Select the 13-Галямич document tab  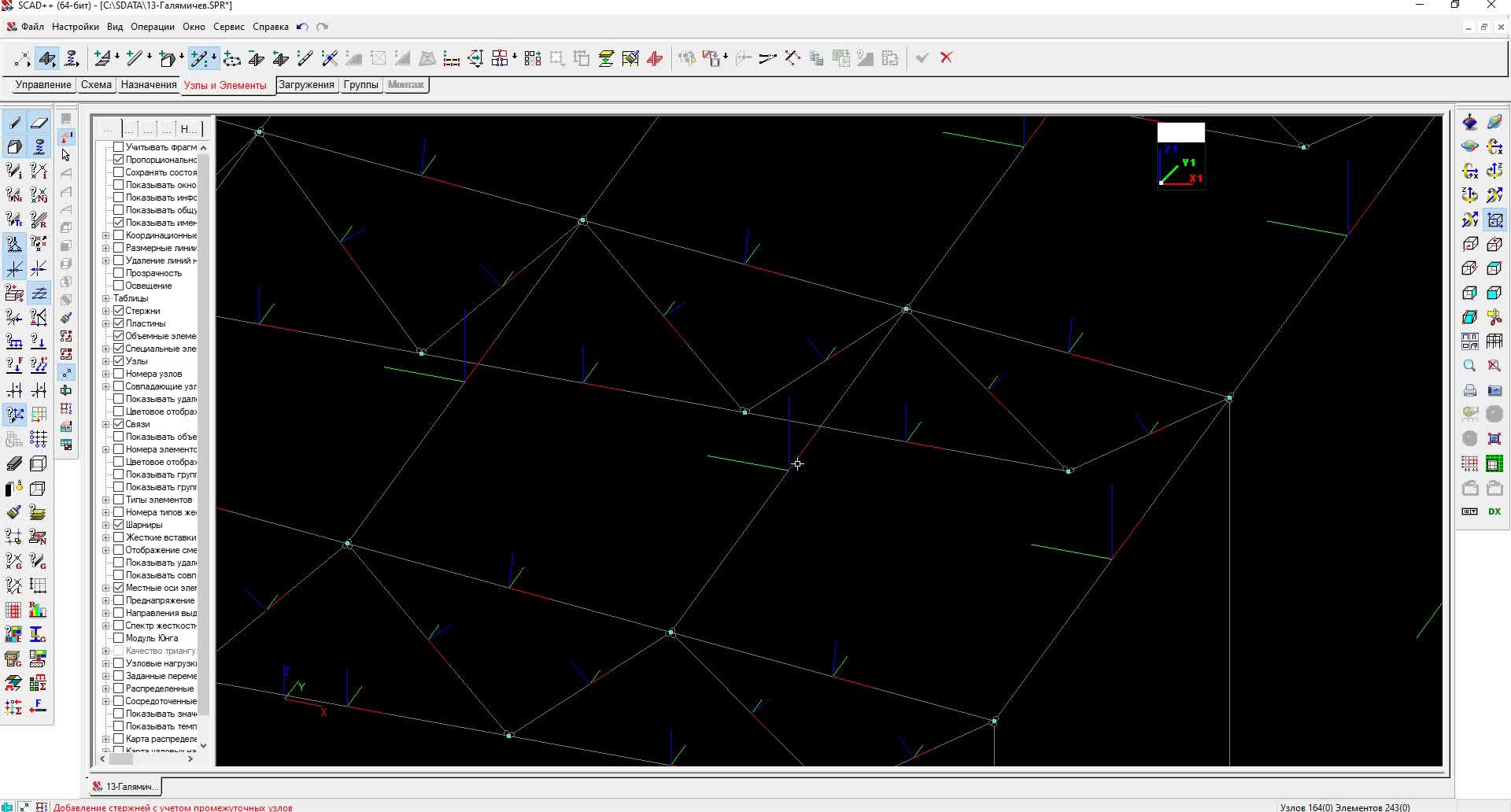click(x=126, y=786)
